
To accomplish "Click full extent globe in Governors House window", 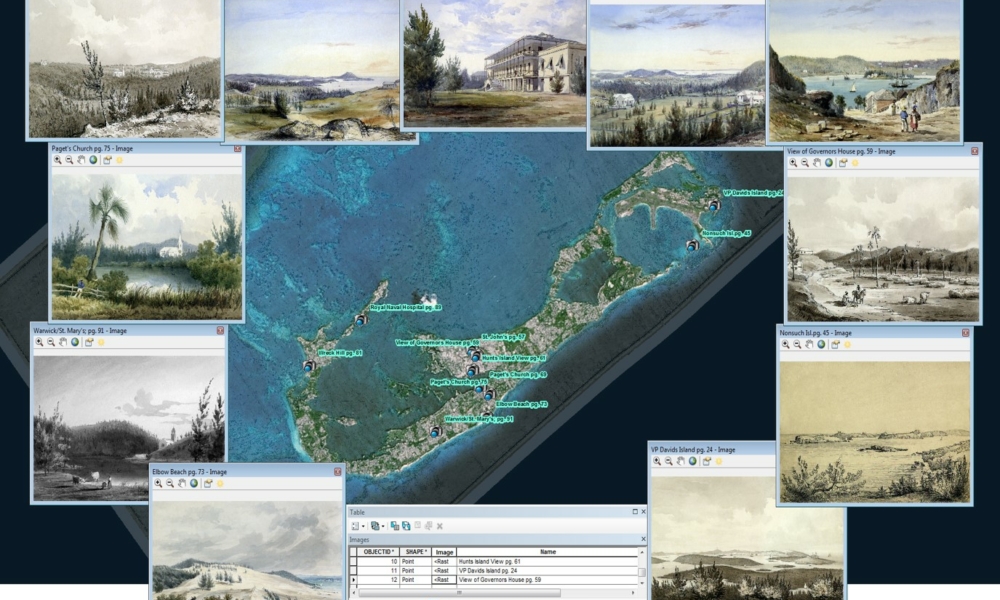I will tap(828, 162).
